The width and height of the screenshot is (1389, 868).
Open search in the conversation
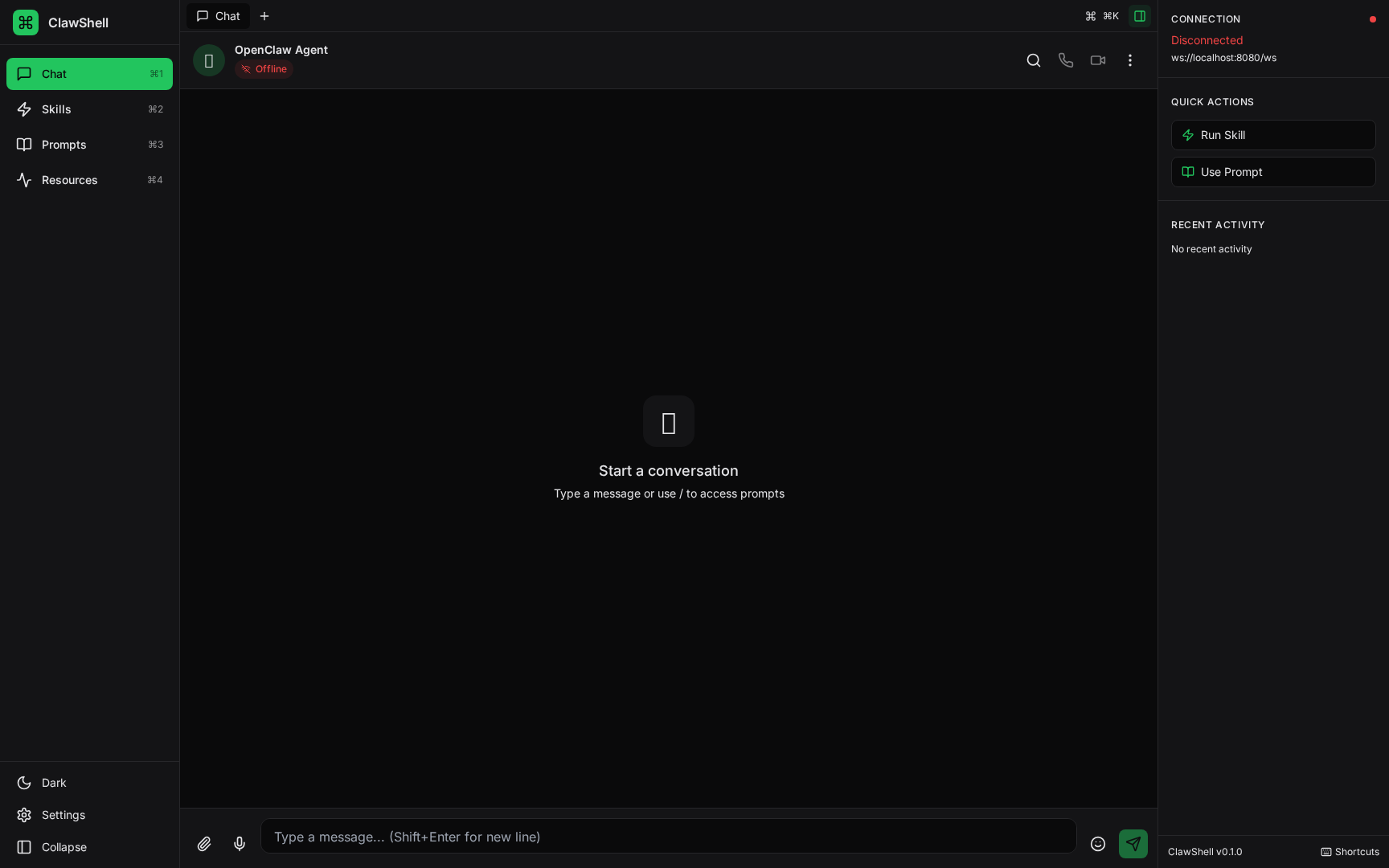point(1034,60)
